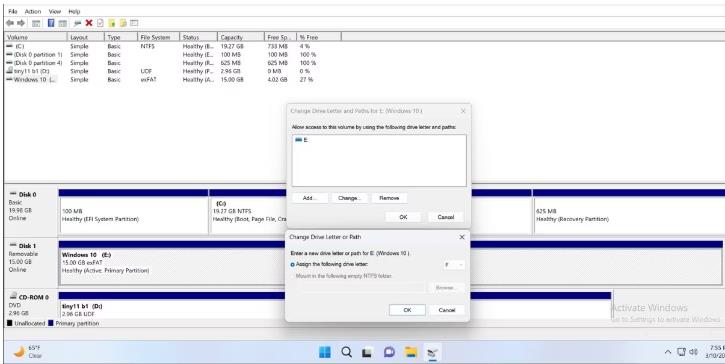Show hidden system tray icons chevron
The image size is (725, 364).
click(x=668, y=352)
